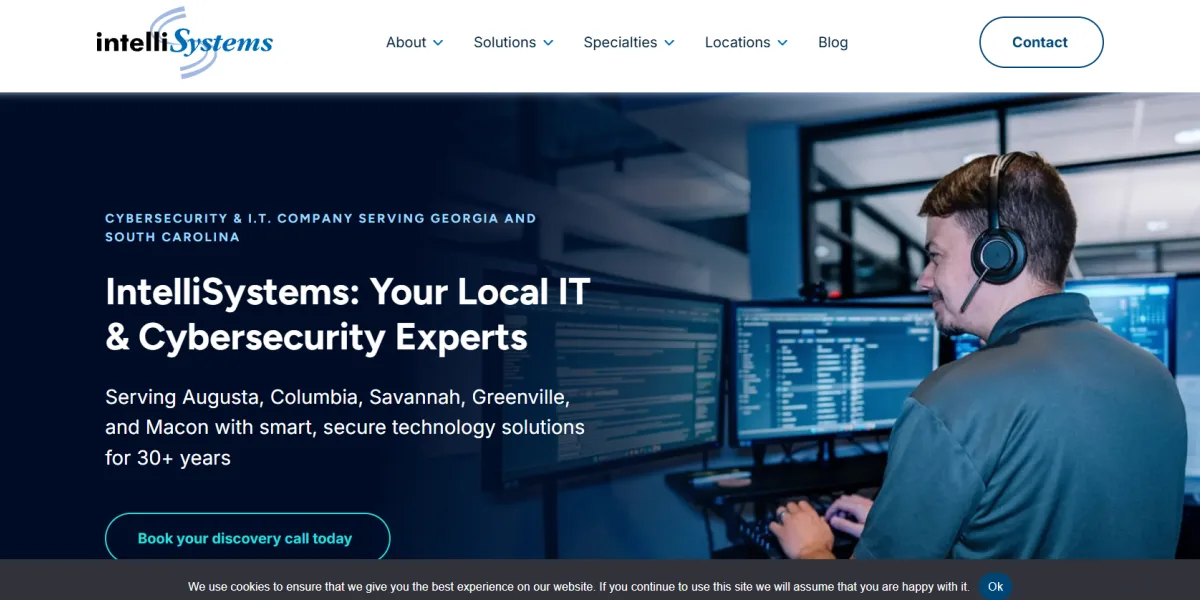Screen dimensions: 1200x600
Task: Open the Solutions menu
Action: tap(505, 42)
